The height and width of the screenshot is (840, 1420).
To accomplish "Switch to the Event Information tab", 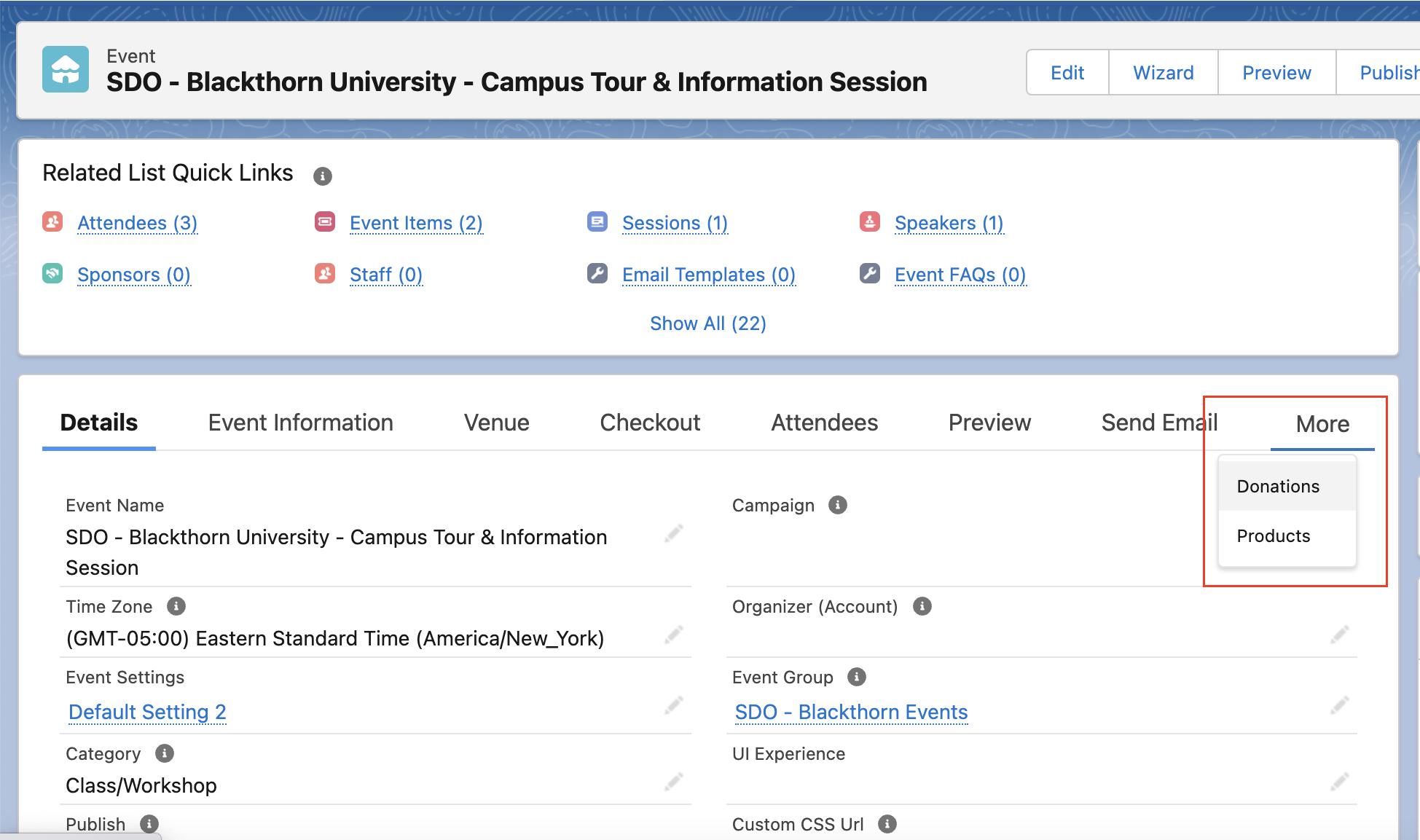I will coord(300,423).
